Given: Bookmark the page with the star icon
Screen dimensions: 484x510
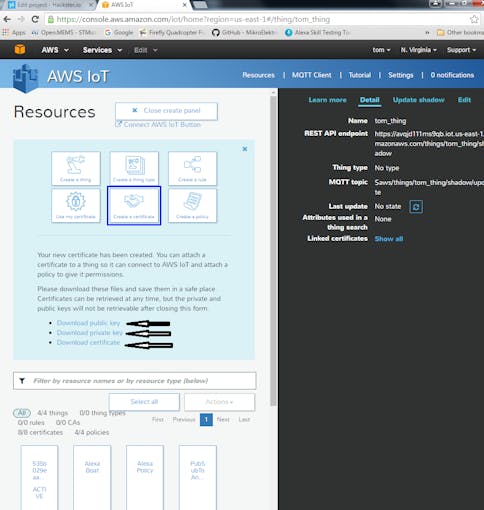Looking at the screenshot, I should click(474, 19).
